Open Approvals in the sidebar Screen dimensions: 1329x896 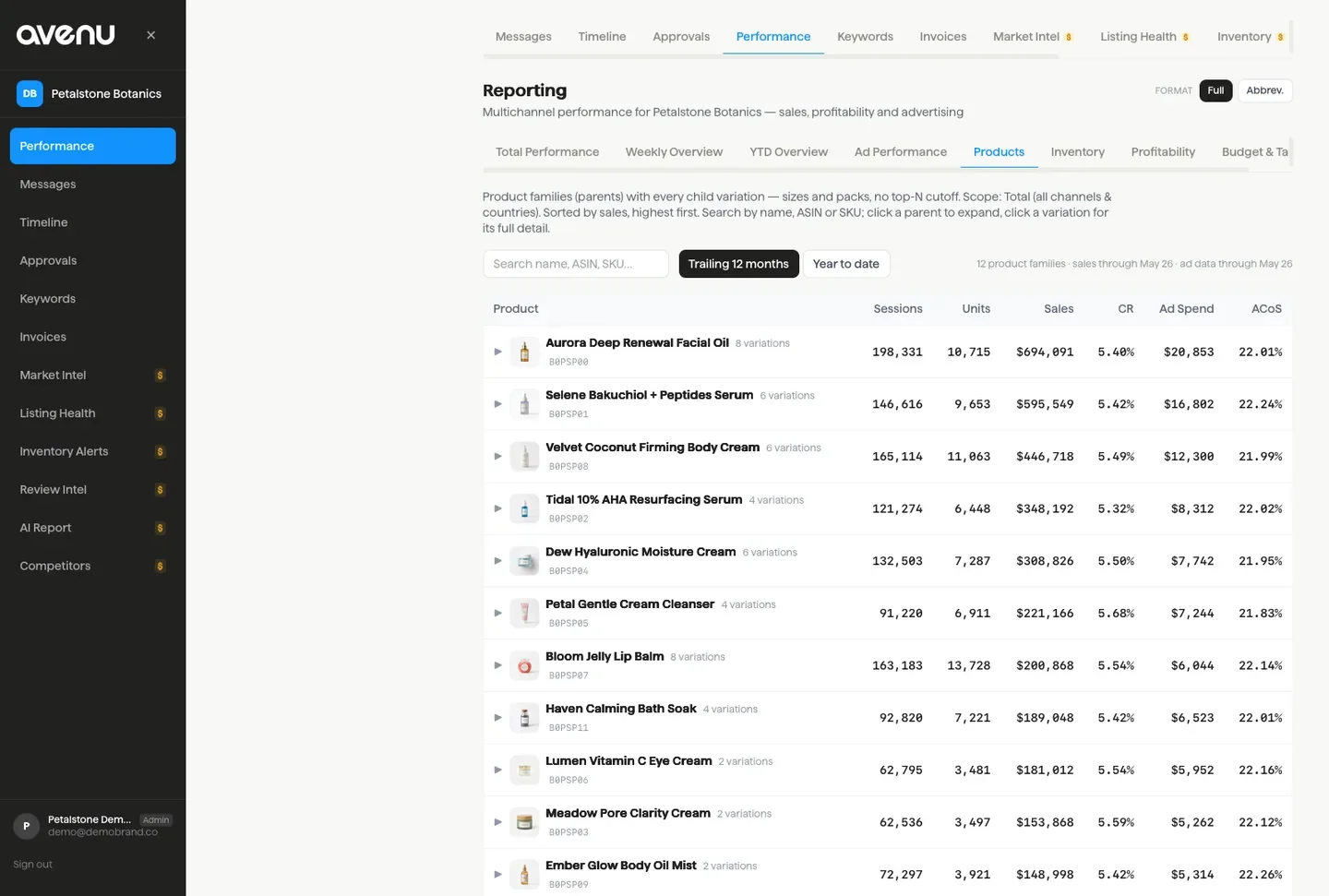point(92,260)
